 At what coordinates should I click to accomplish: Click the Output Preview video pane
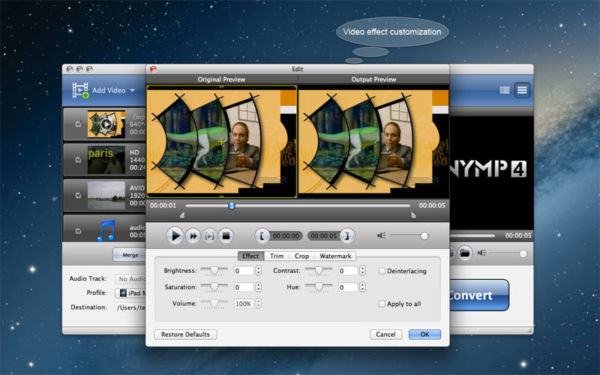pos(373,141)
